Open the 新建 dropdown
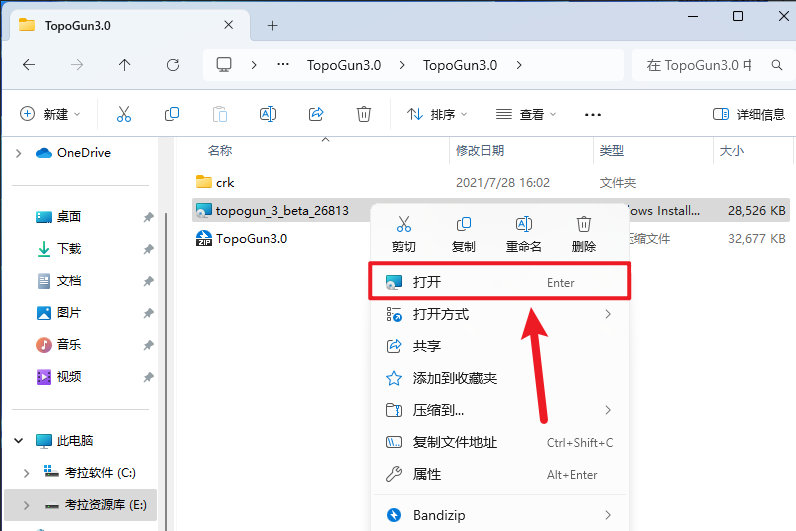The width and height of the screenshot is (796, 531). [50, 114]
